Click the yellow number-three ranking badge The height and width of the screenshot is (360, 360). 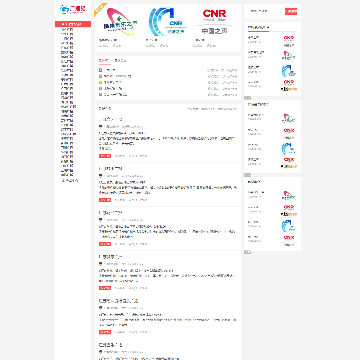point(100,82)
